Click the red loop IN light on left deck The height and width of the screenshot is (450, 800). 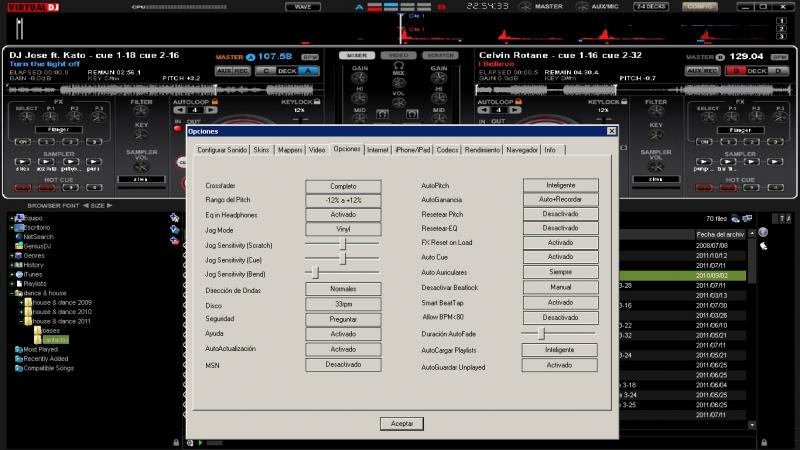click(x=178, y=128)
